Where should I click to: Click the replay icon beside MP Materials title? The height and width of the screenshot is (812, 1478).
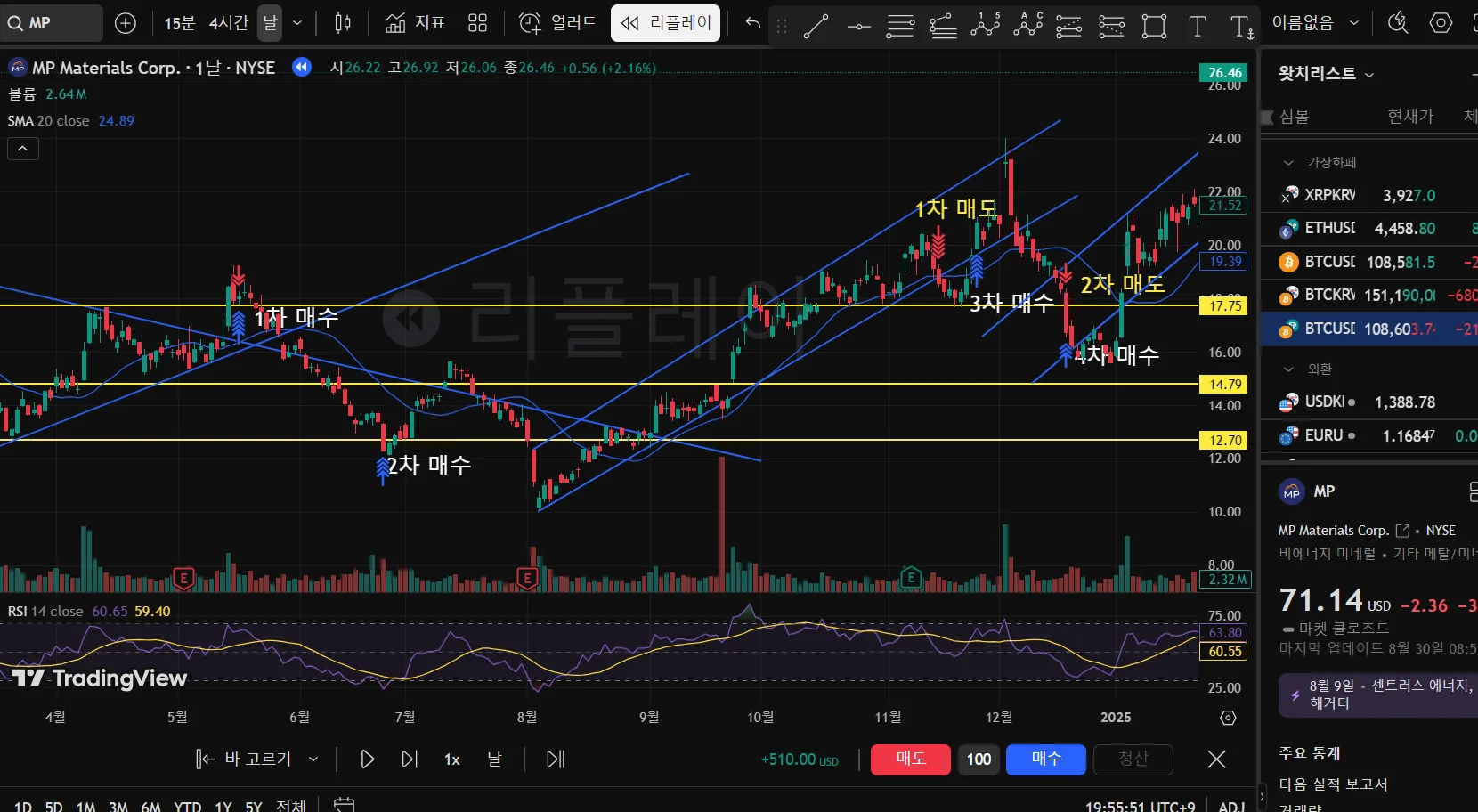click(x=302, y=67)
